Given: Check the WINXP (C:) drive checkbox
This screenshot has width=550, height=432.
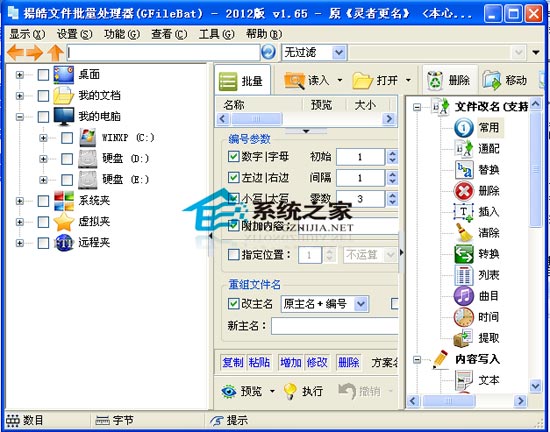Looking at the screenshot, I should [x=67, y=138].
